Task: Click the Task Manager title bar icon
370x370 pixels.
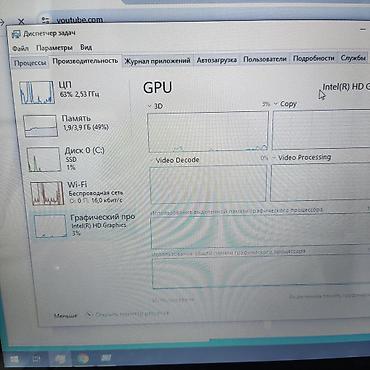Action: point(16,34)
